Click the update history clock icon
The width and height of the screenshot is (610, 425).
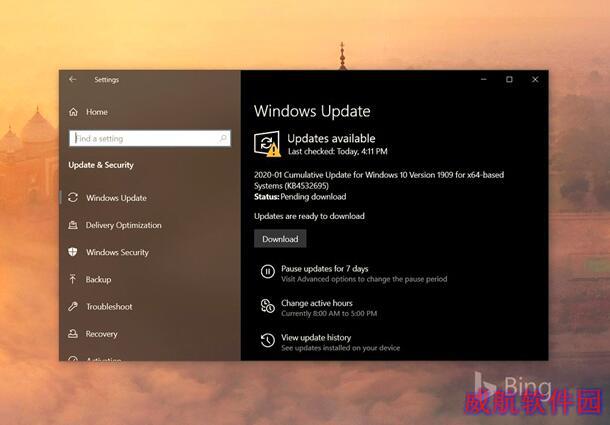click(268, 340)
